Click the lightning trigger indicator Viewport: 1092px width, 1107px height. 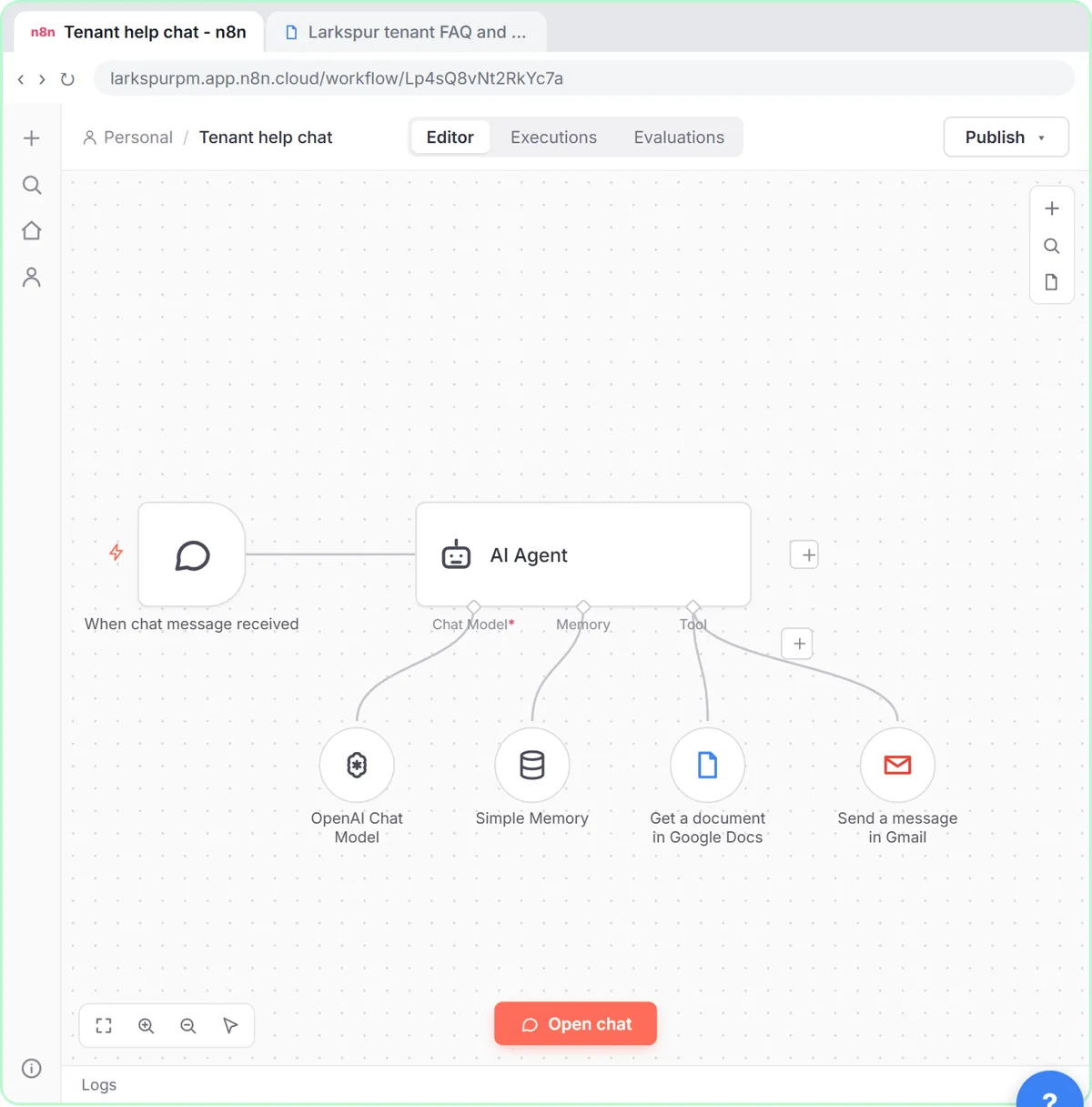tap(116, 552)
